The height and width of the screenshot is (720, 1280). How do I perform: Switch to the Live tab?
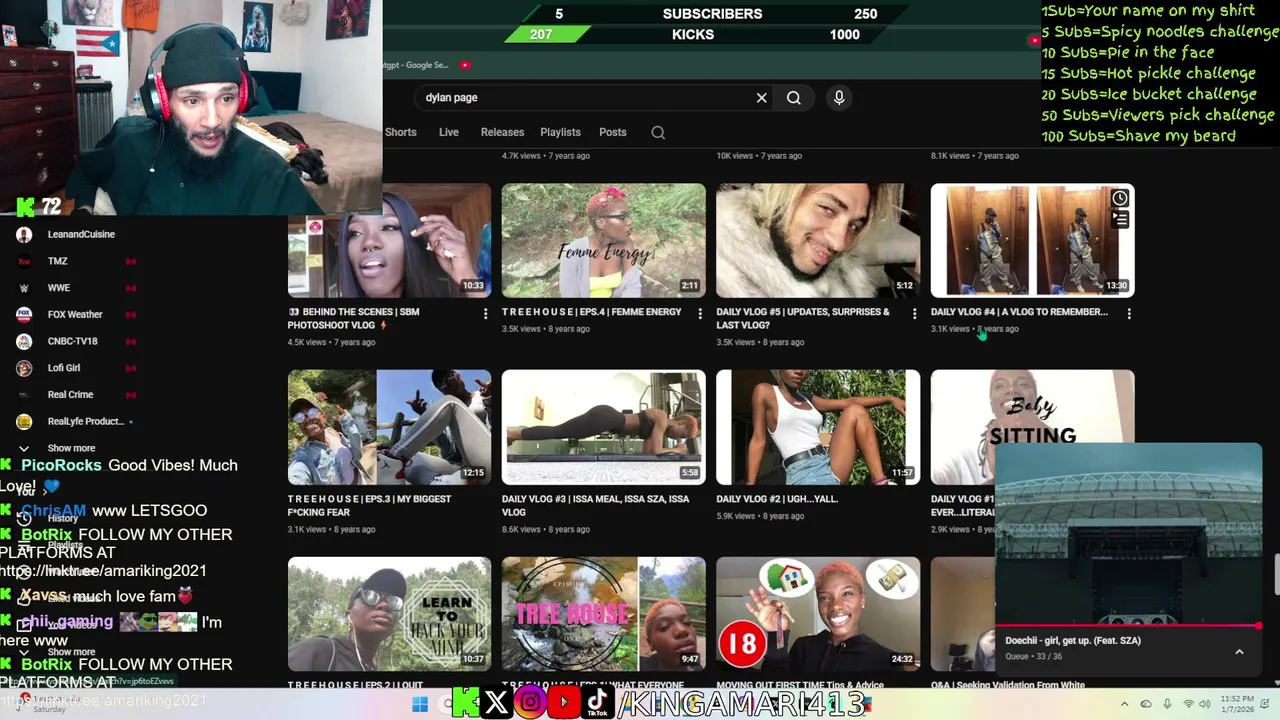(448, 132)
